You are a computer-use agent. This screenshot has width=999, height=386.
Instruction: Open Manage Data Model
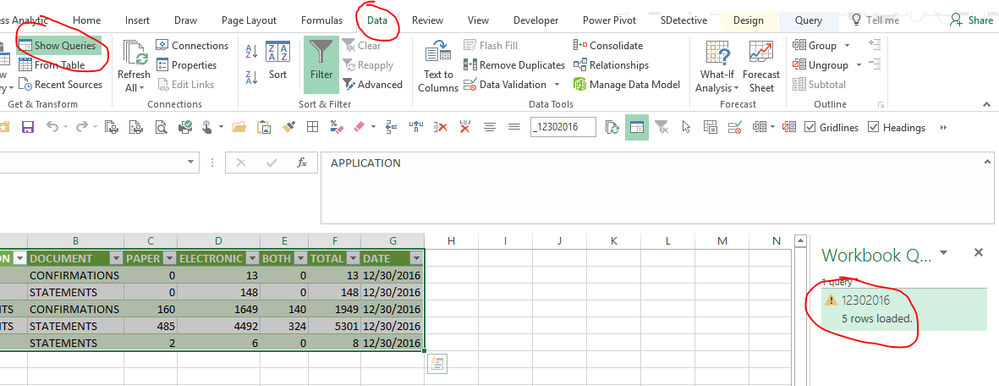627,85
